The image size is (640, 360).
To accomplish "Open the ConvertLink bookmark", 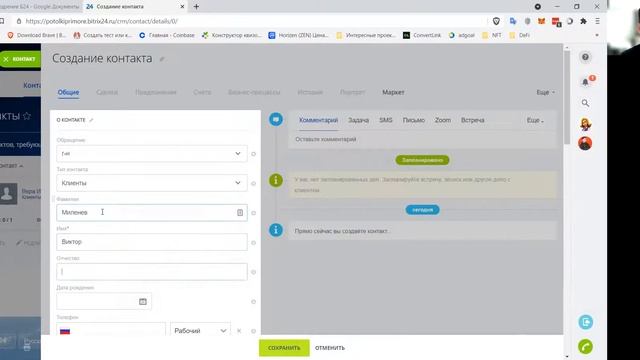I will (422, 36).
